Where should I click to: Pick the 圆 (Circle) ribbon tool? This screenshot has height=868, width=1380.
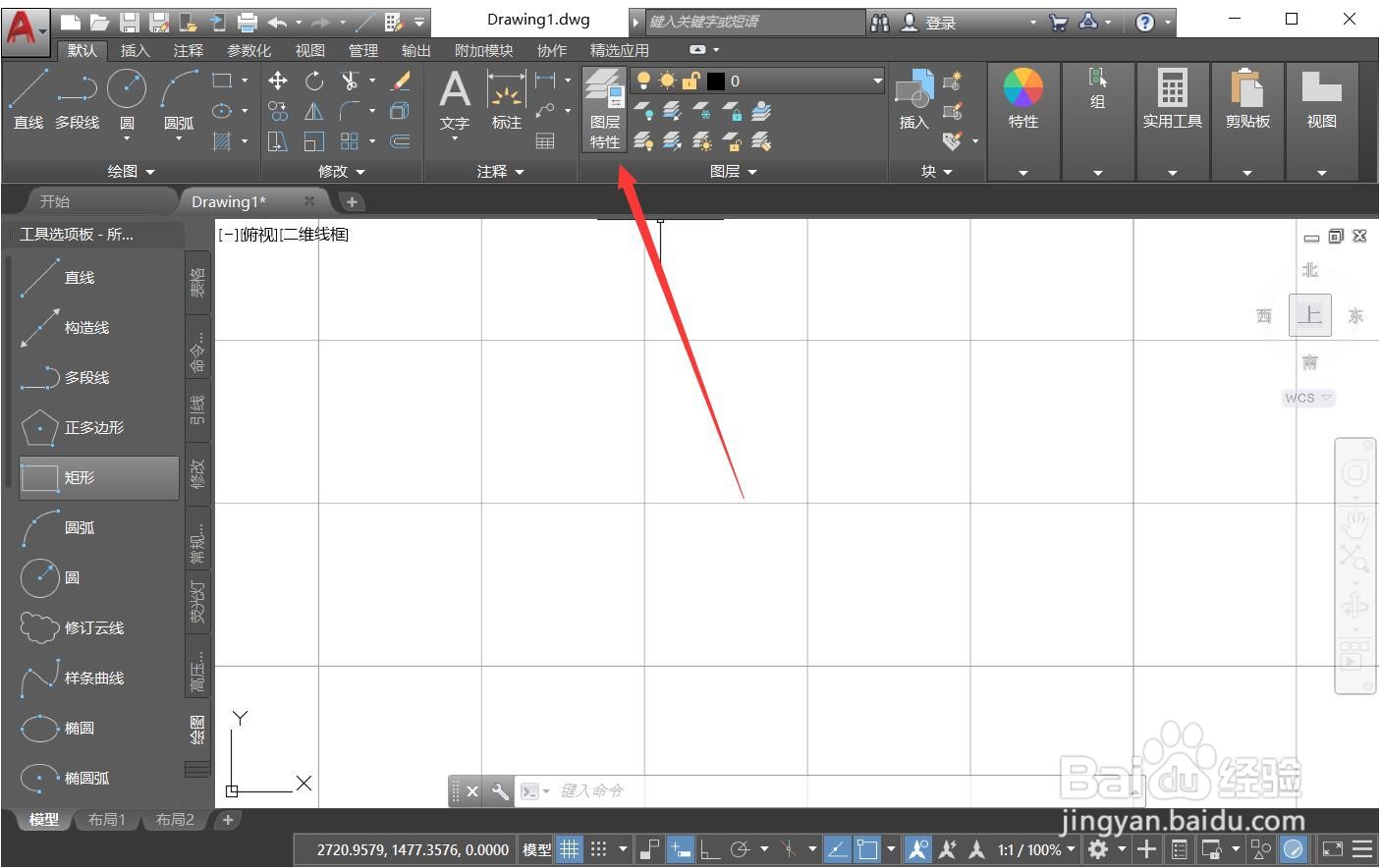click(127, 100)
